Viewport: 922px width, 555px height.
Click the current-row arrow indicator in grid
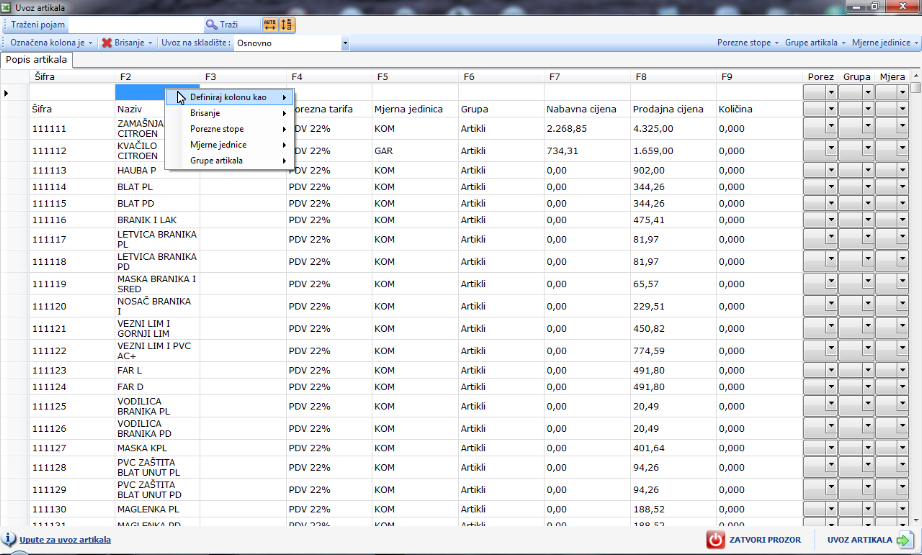pos(6,93)
